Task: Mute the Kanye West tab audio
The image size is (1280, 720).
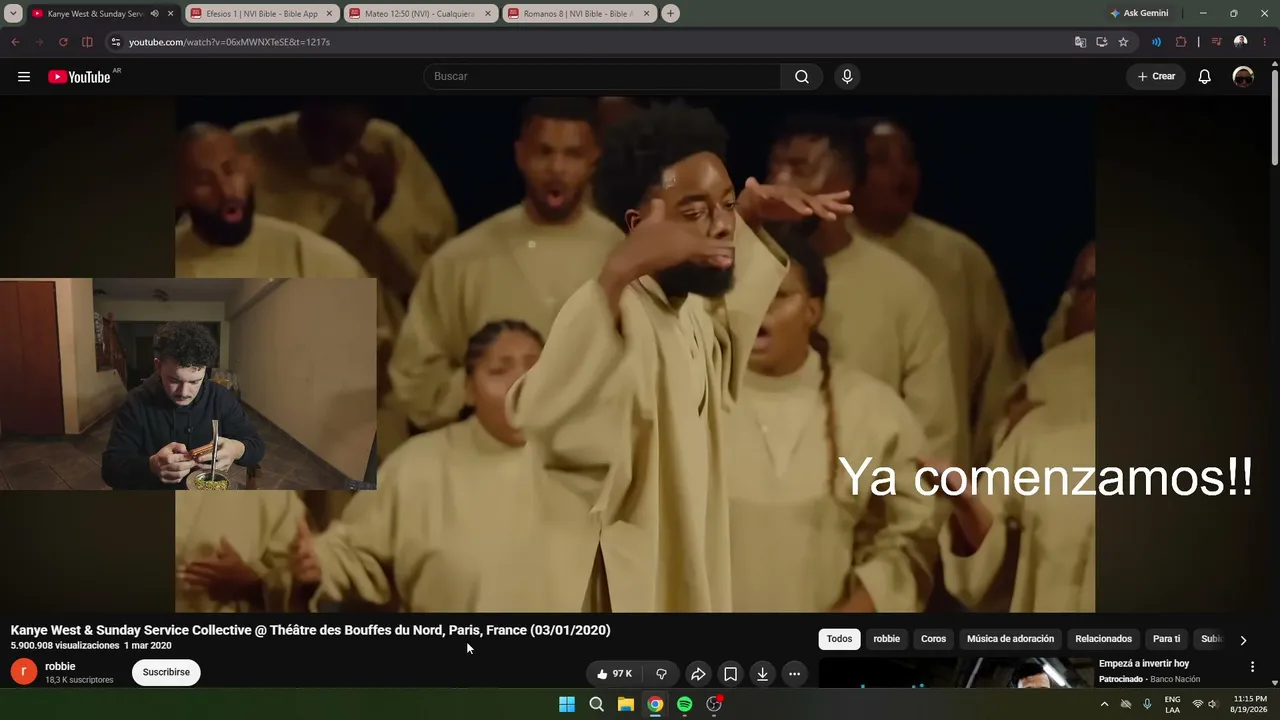Action: pos(154,14)
